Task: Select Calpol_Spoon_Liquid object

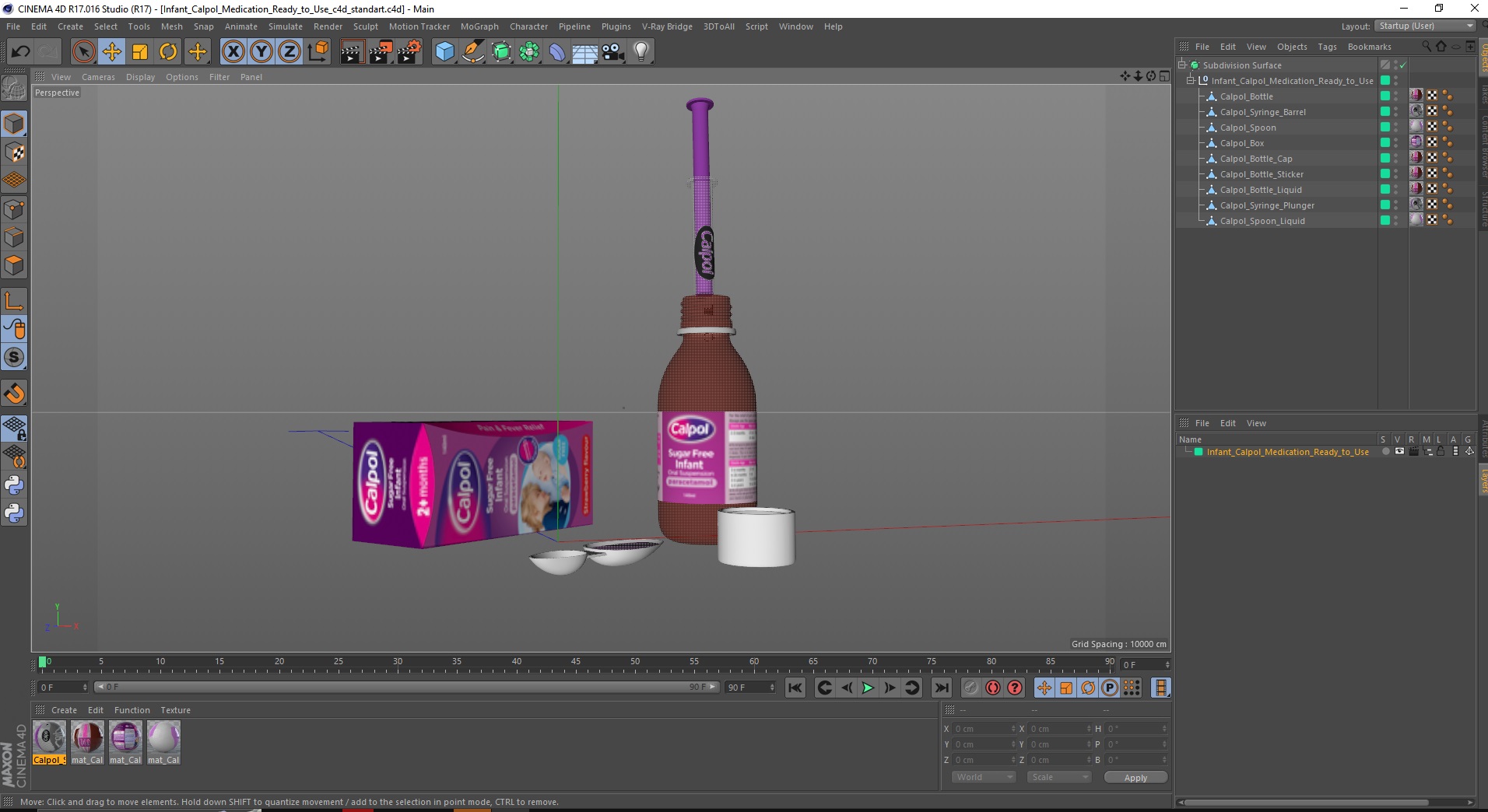Action: tap(1262, 221)
